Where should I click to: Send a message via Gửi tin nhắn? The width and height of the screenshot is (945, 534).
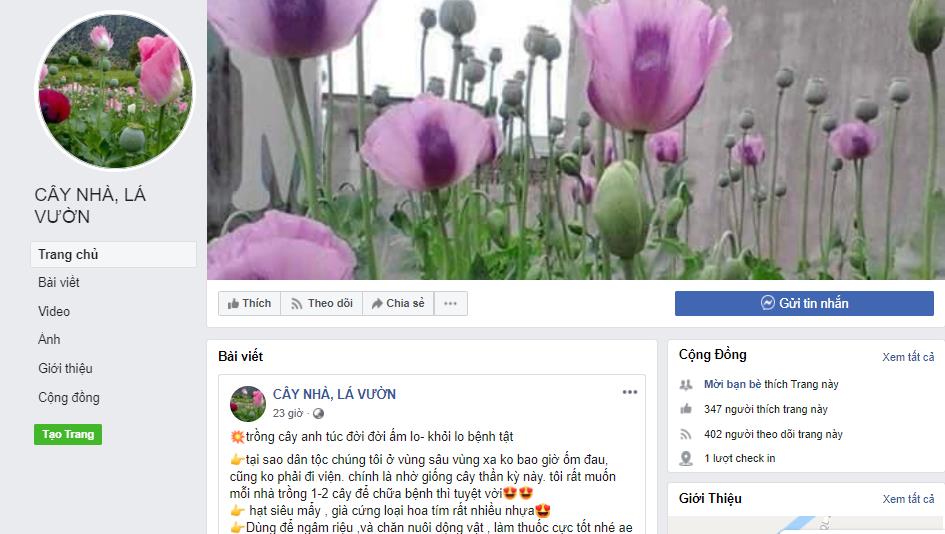(804, 303)
